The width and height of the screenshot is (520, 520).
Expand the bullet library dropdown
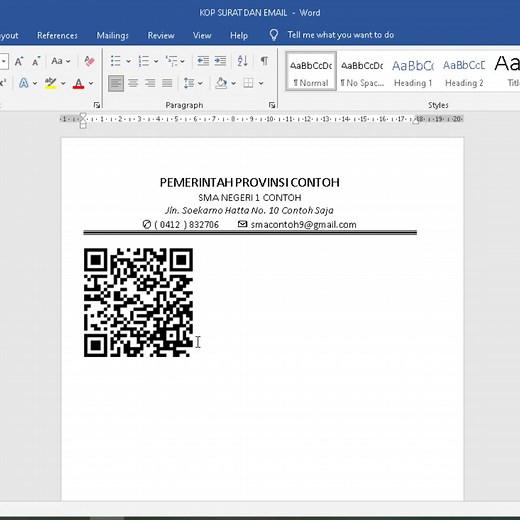[128, 61]
